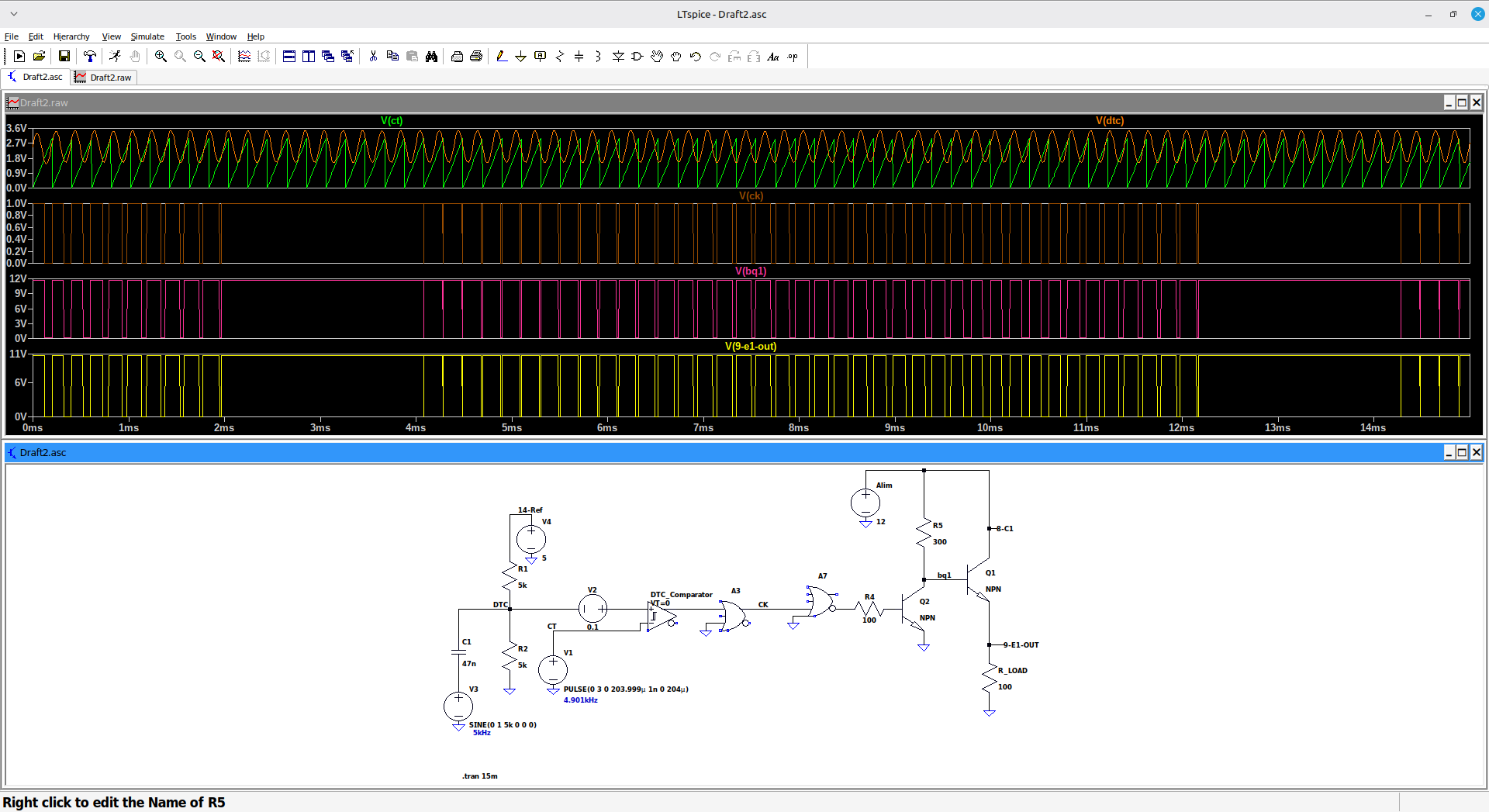Click the 7ms time axis label
The width and height of the screenshot is (1489, 812).
703,427
